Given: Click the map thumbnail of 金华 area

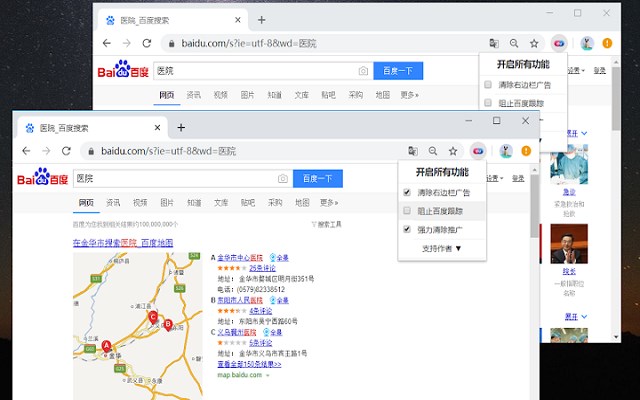Looking at the screenshot, I should [x=138, y=326].
